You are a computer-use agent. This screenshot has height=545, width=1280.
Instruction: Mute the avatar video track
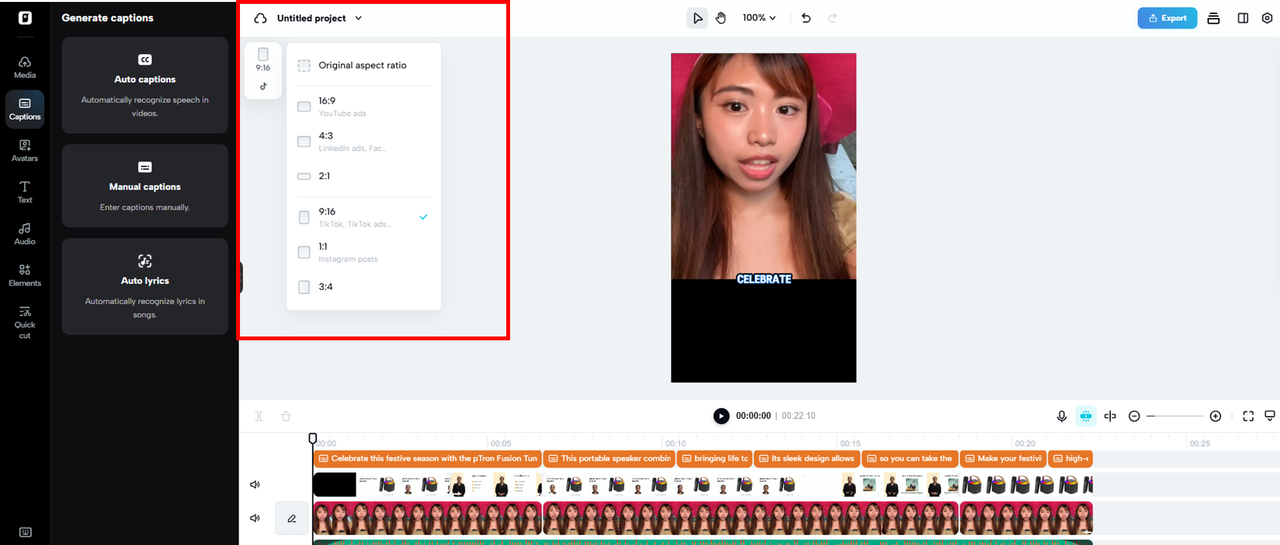tap(255, 518)
